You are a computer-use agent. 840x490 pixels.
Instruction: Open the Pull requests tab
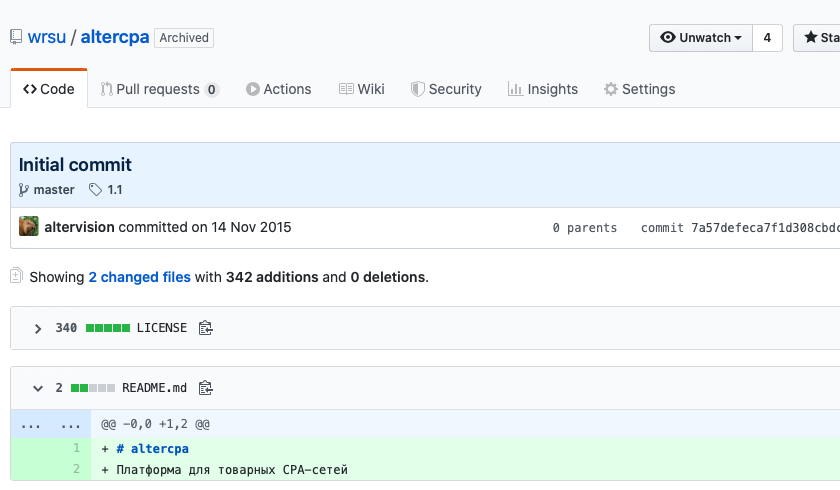click(x=159, y=89)
